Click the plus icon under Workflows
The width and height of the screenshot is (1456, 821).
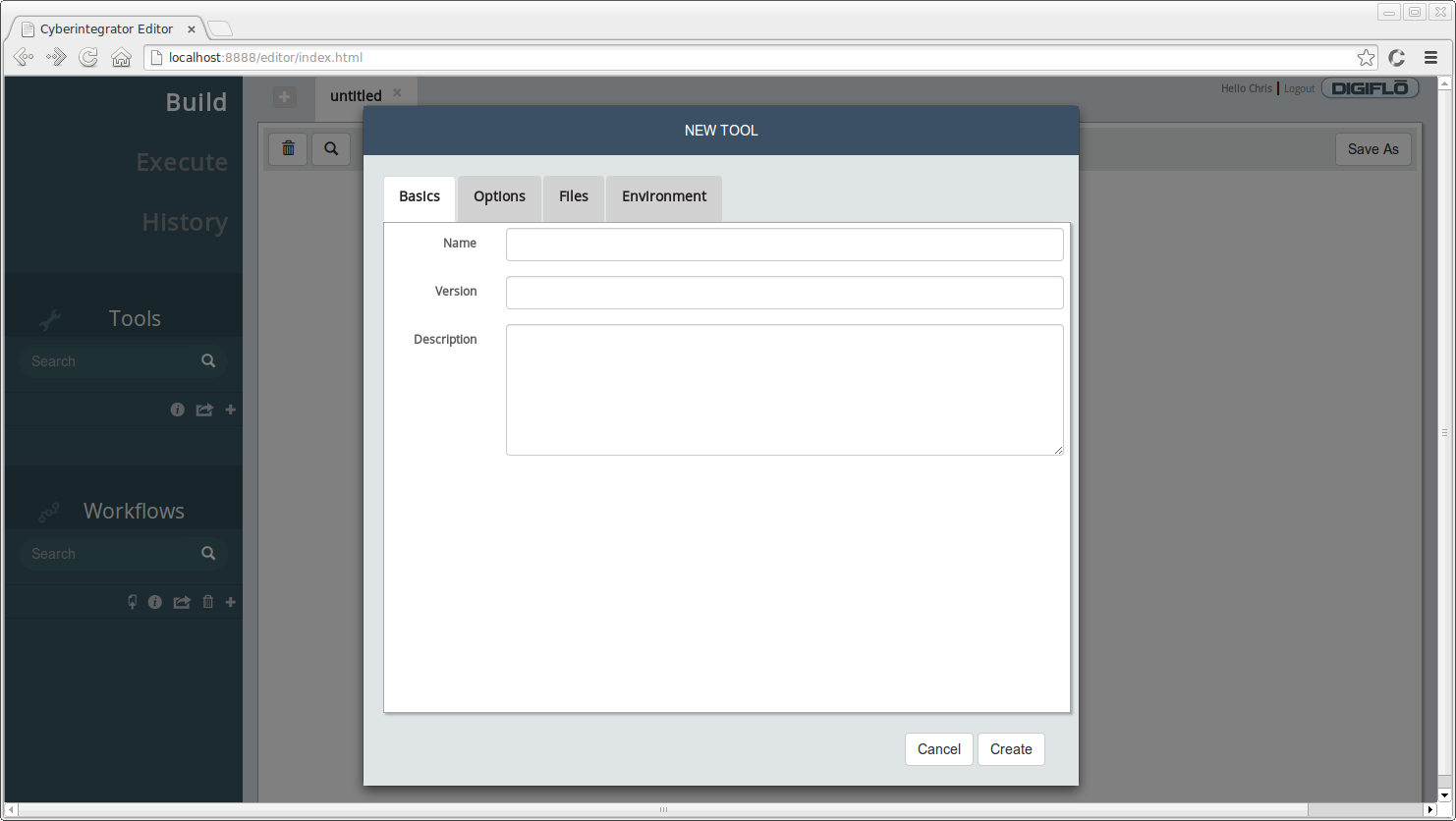pos(231,602)
